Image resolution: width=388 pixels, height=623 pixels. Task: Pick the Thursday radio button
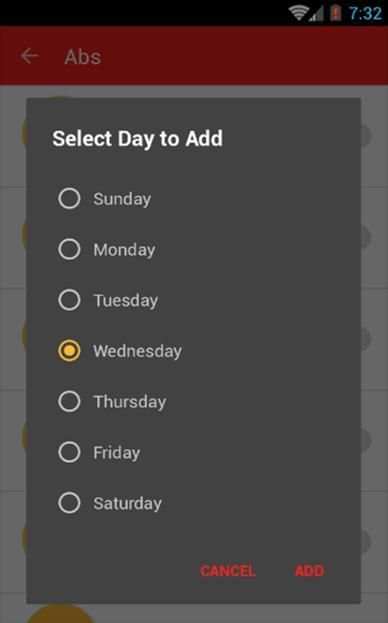coord(69,401)
